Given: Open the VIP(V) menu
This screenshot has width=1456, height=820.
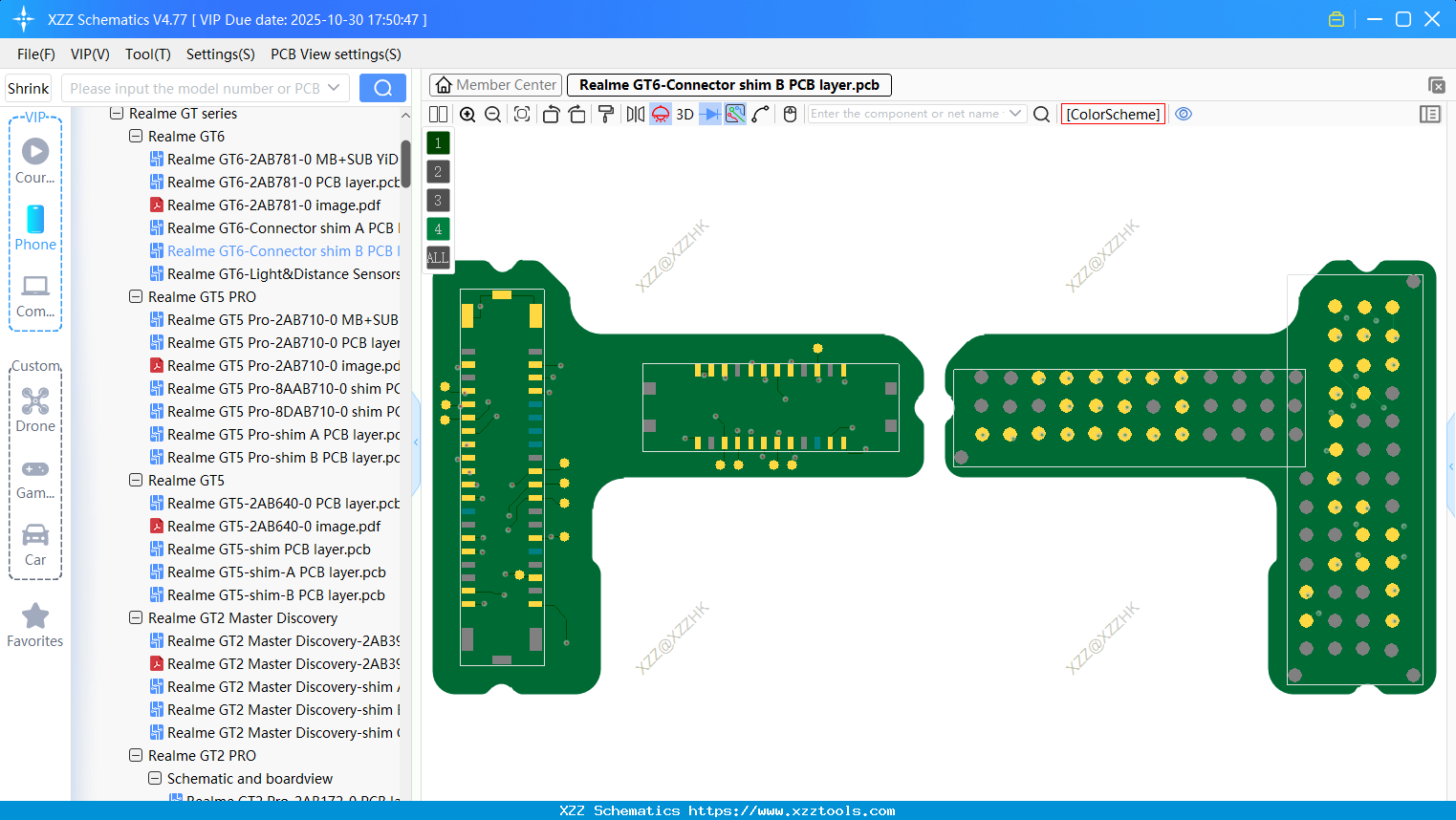Looking at the screenshot, I should [89, 54].
